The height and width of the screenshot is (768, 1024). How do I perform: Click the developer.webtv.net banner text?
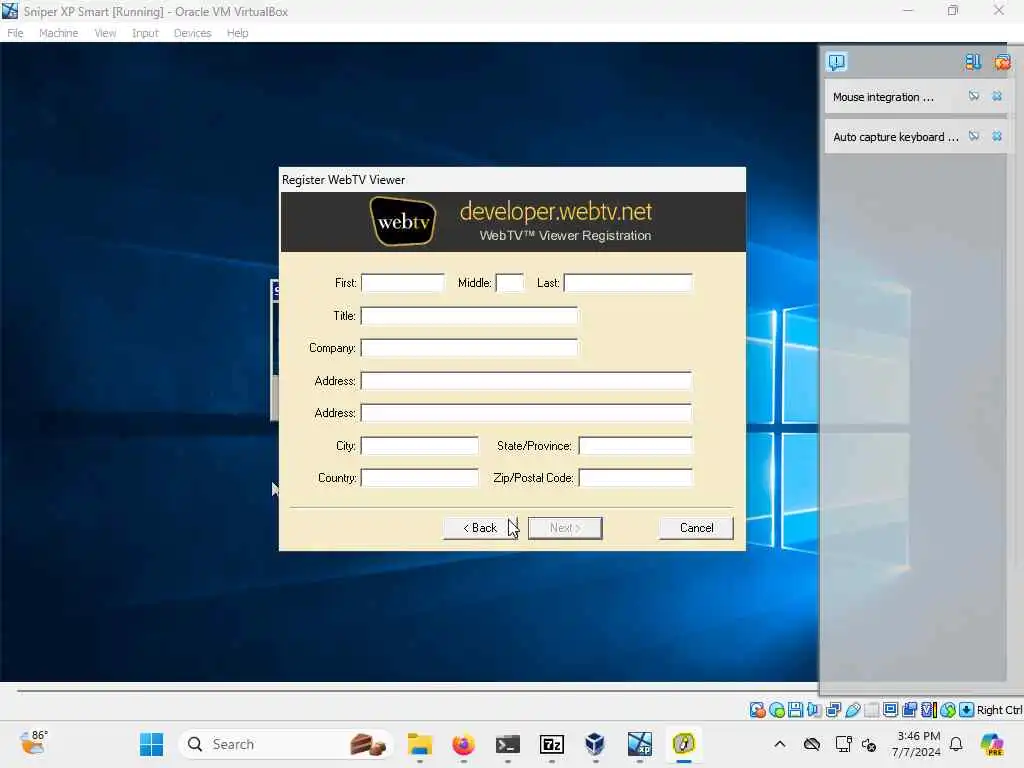click(x=556, y=212)
